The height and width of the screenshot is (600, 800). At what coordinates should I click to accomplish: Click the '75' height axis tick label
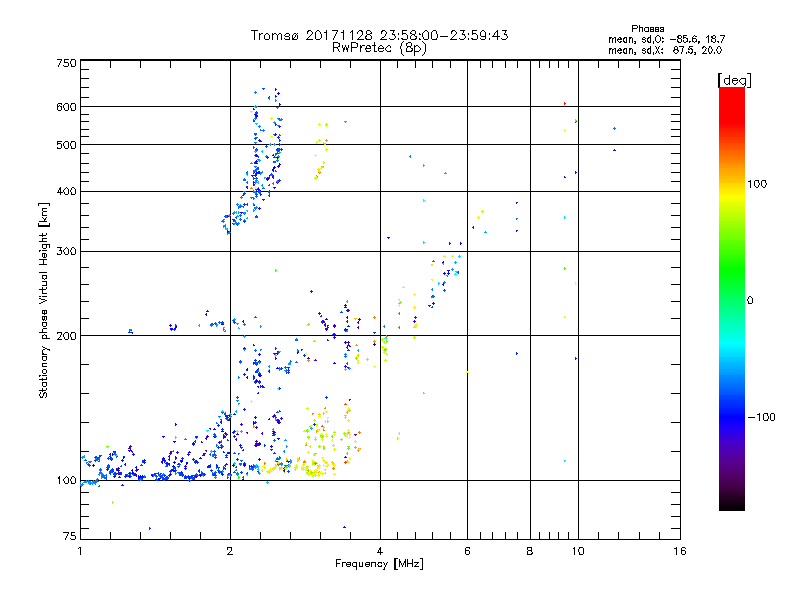[70, 536]
